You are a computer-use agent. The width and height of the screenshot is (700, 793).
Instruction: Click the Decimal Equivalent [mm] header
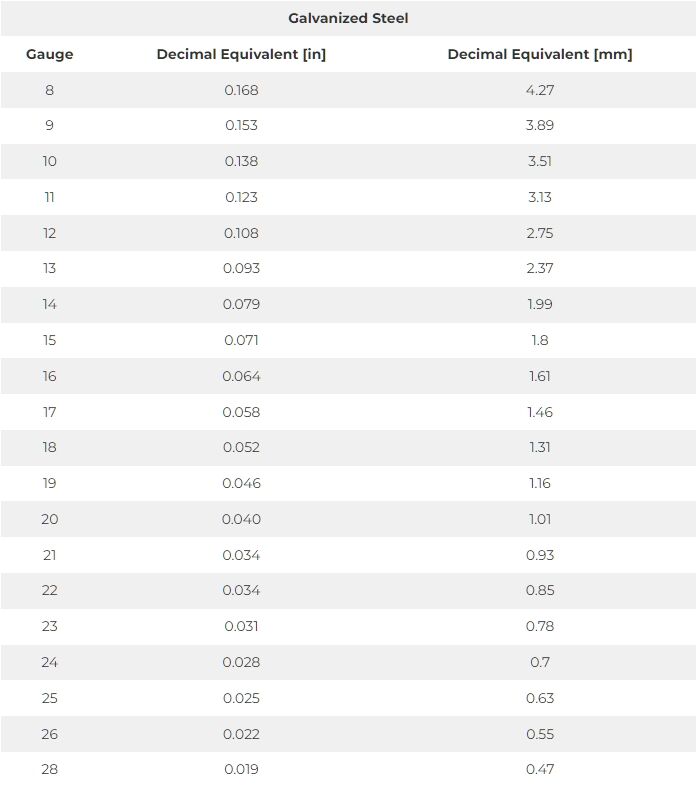pyautogui.click(x=540, y=54)
